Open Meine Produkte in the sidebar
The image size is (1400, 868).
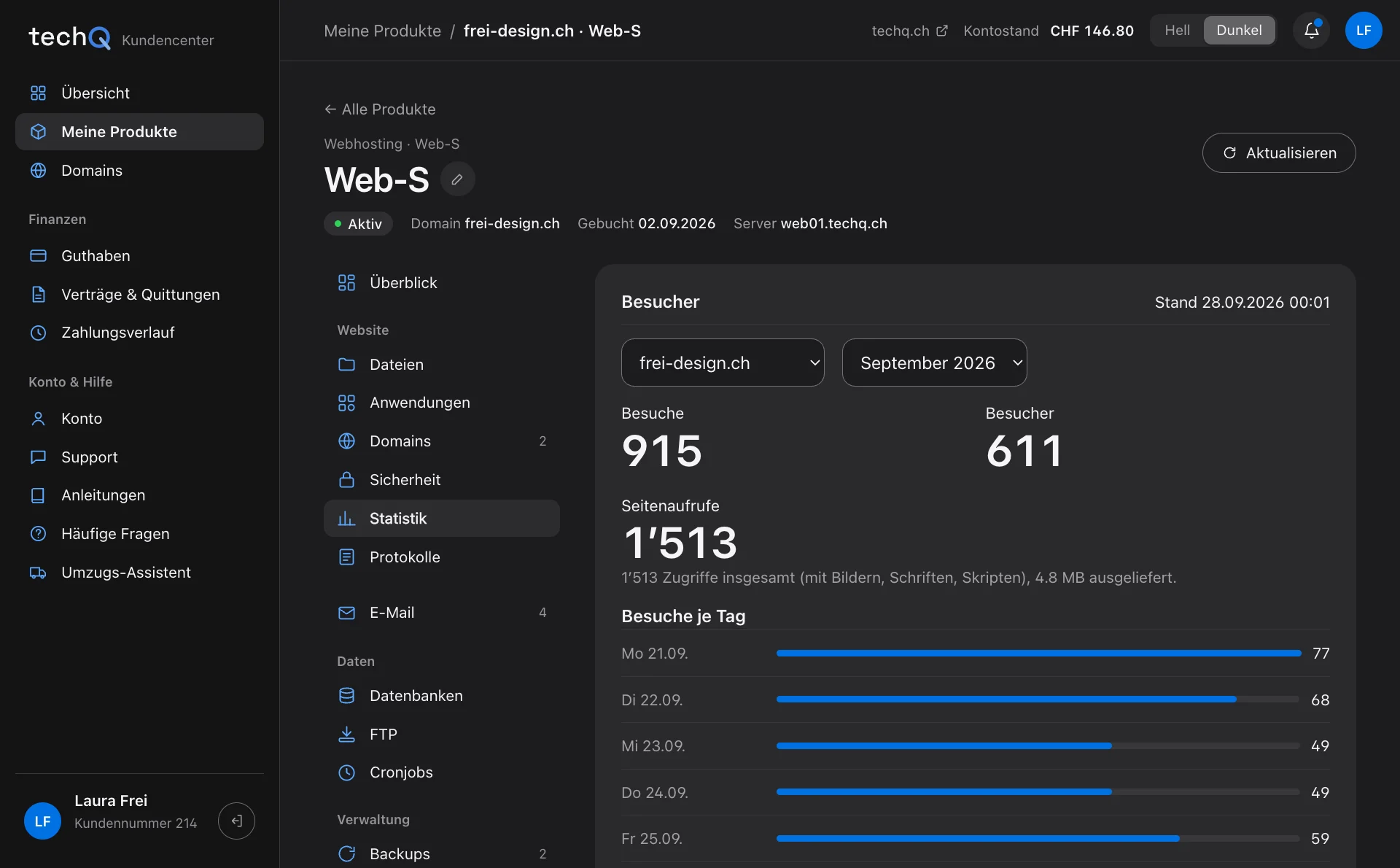point(139,132)
